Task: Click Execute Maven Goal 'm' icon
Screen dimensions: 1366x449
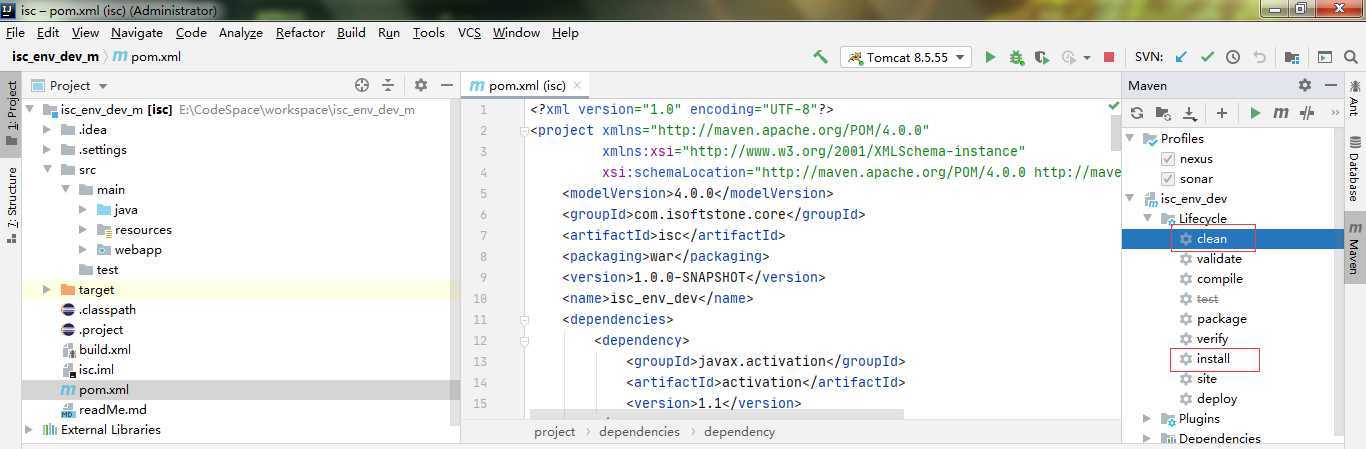Action: (1280, 113)
